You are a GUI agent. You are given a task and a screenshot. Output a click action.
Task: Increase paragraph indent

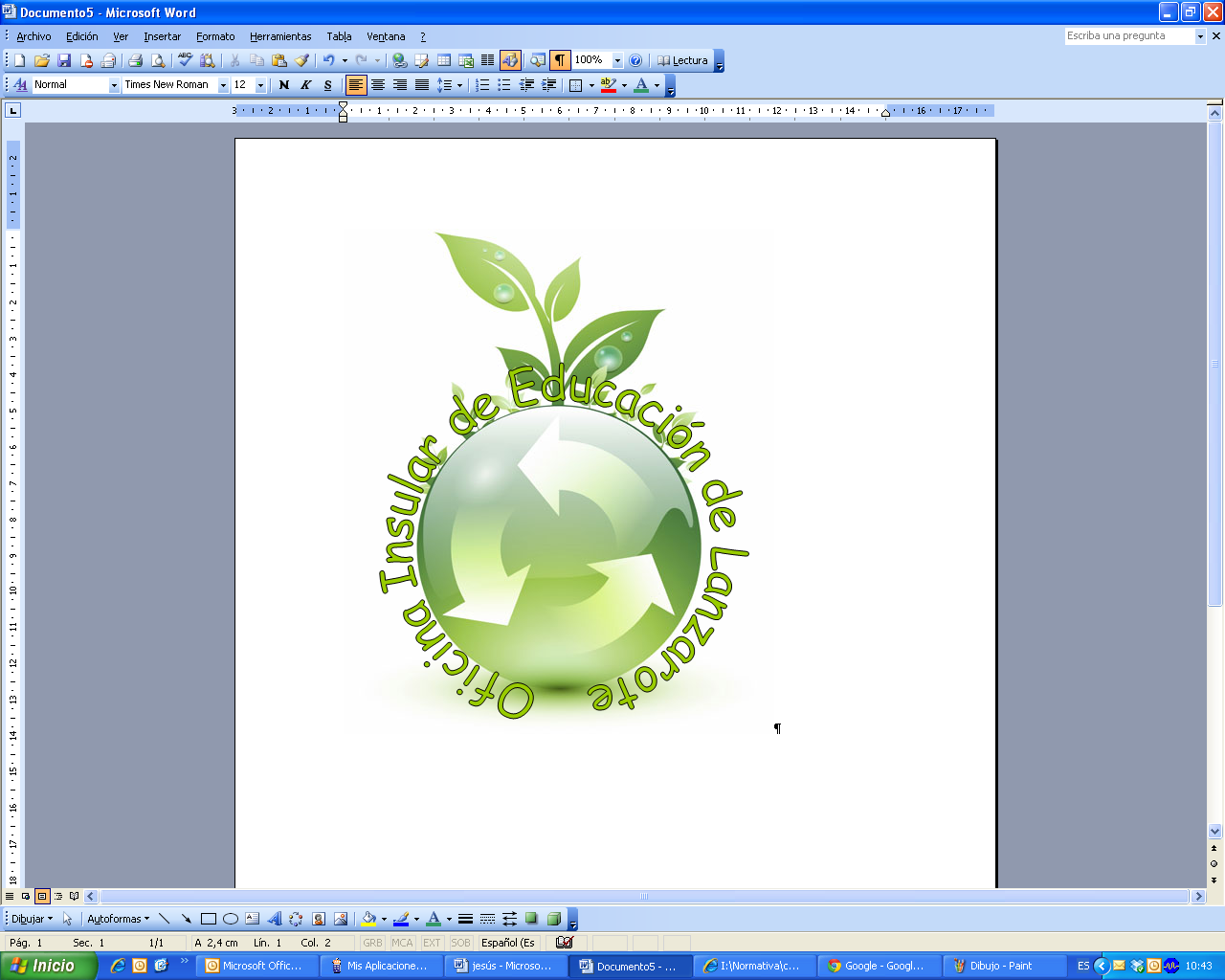(548, 85)
